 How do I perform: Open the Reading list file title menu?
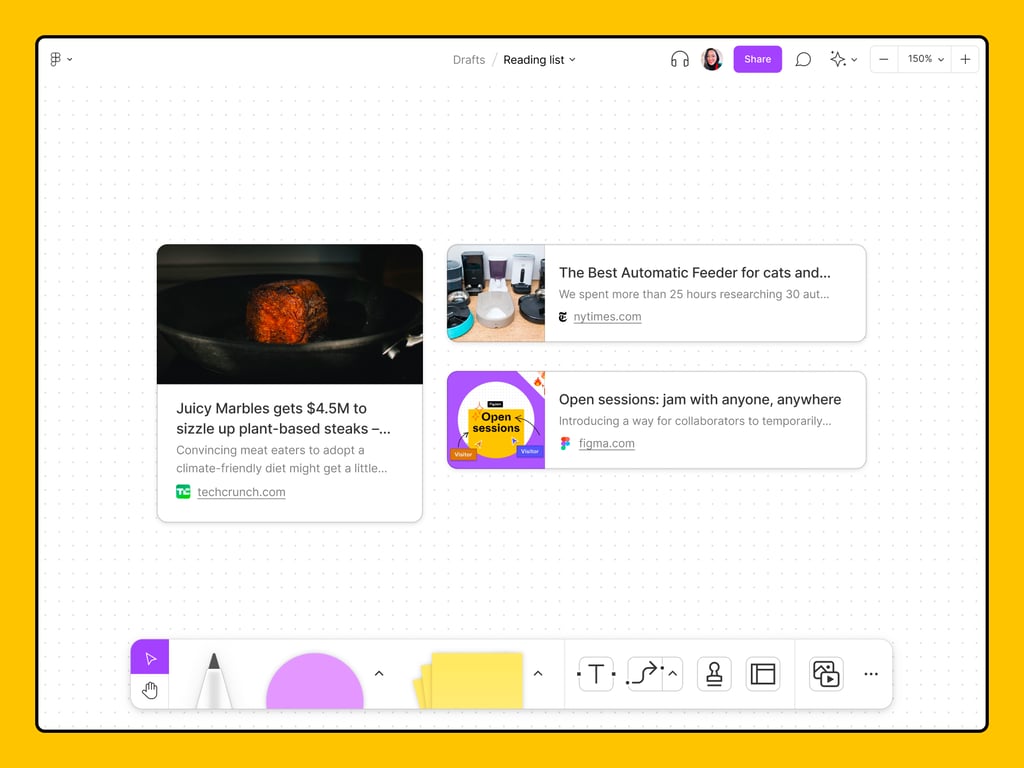click(x=539, y=60)
